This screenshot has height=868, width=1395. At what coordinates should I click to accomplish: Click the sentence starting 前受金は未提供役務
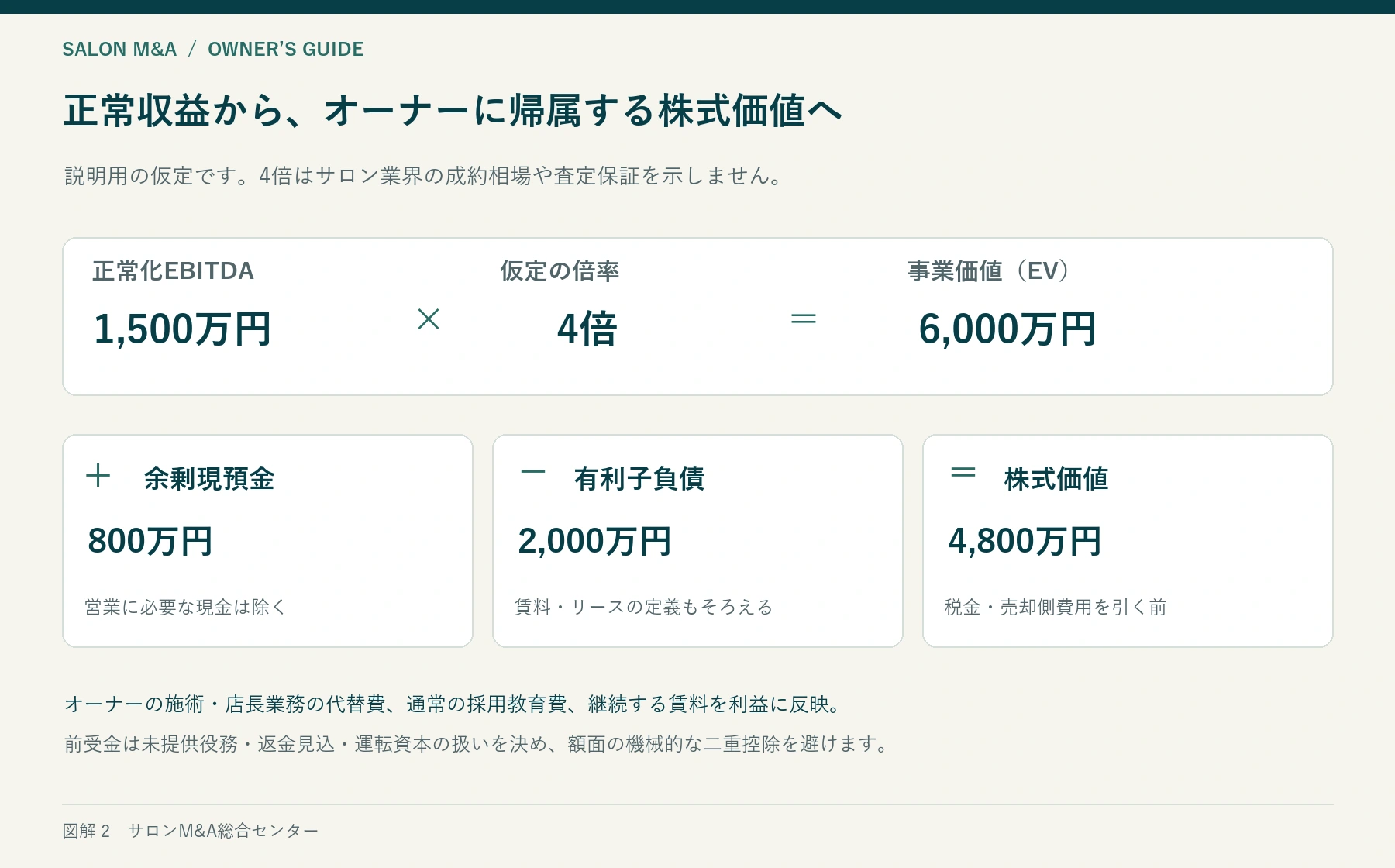point(477,744)
